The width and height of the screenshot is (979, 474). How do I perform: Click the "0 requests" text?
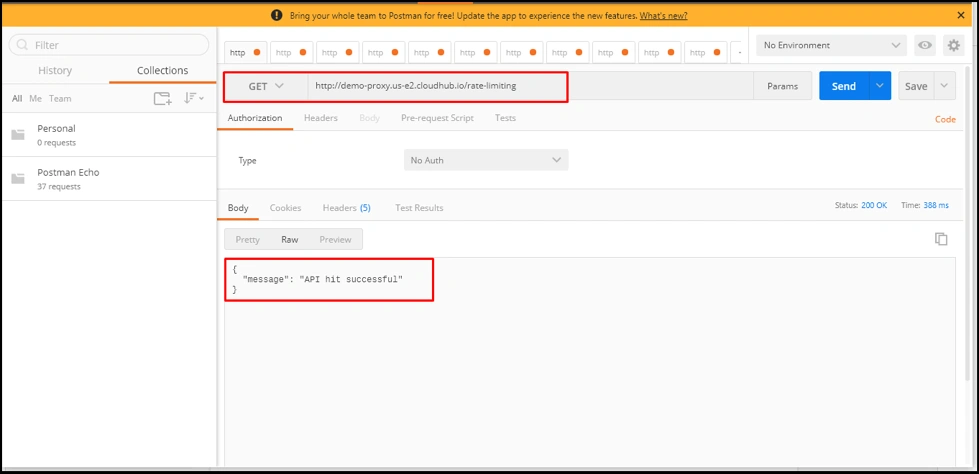(x=56, y=142)
